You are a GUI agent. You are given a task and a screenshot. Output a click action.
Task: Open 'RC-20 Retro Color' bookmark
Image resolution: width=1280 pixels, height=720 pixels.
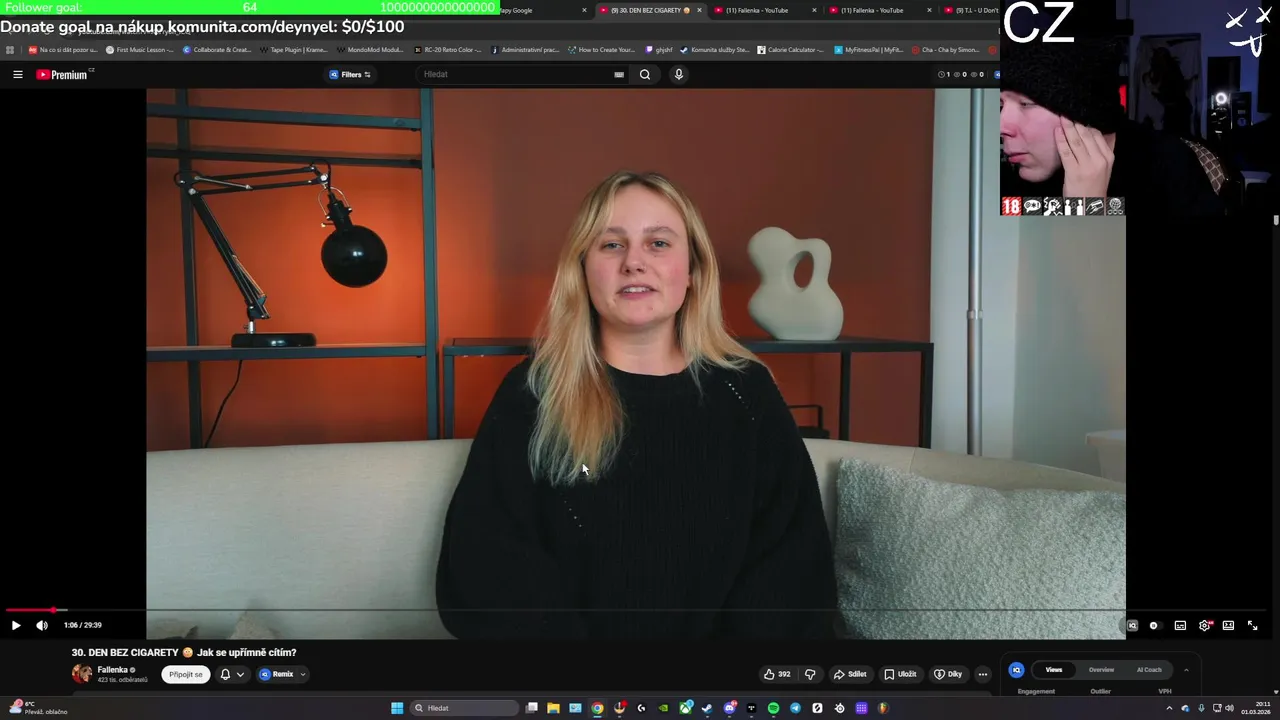coord(447,49)
